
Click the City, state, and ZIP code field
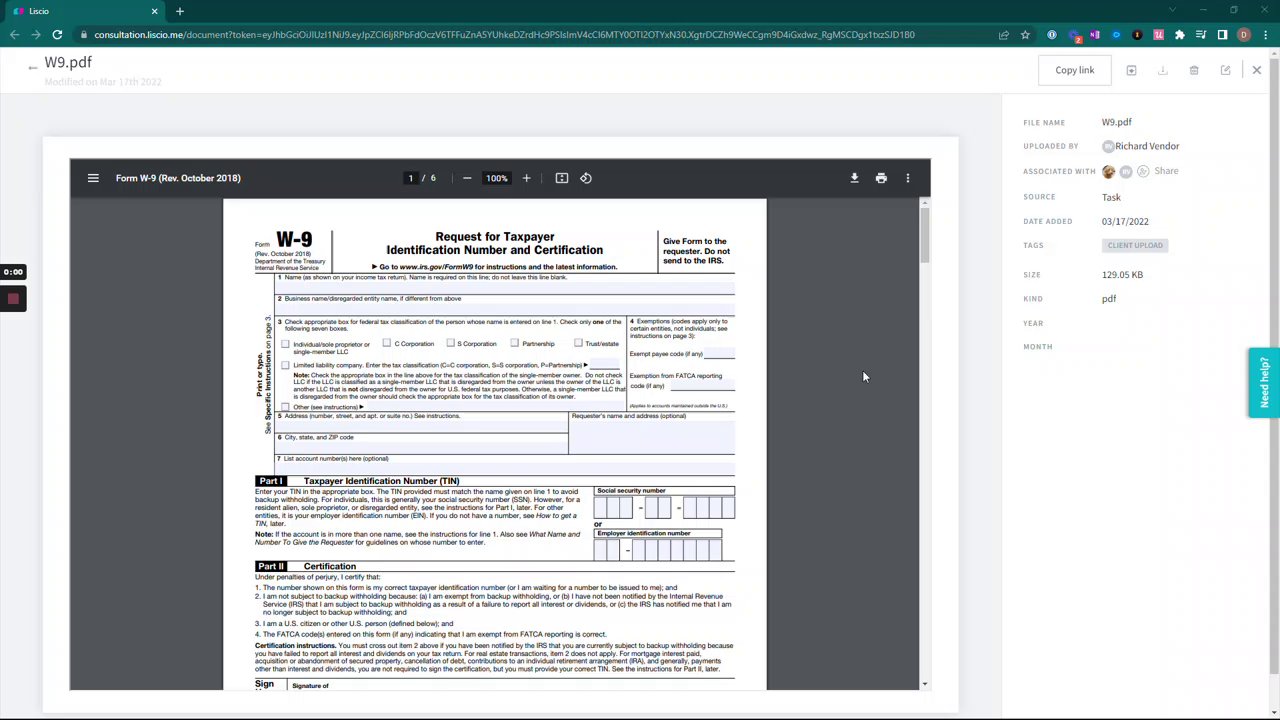click(x=422, y=448)
